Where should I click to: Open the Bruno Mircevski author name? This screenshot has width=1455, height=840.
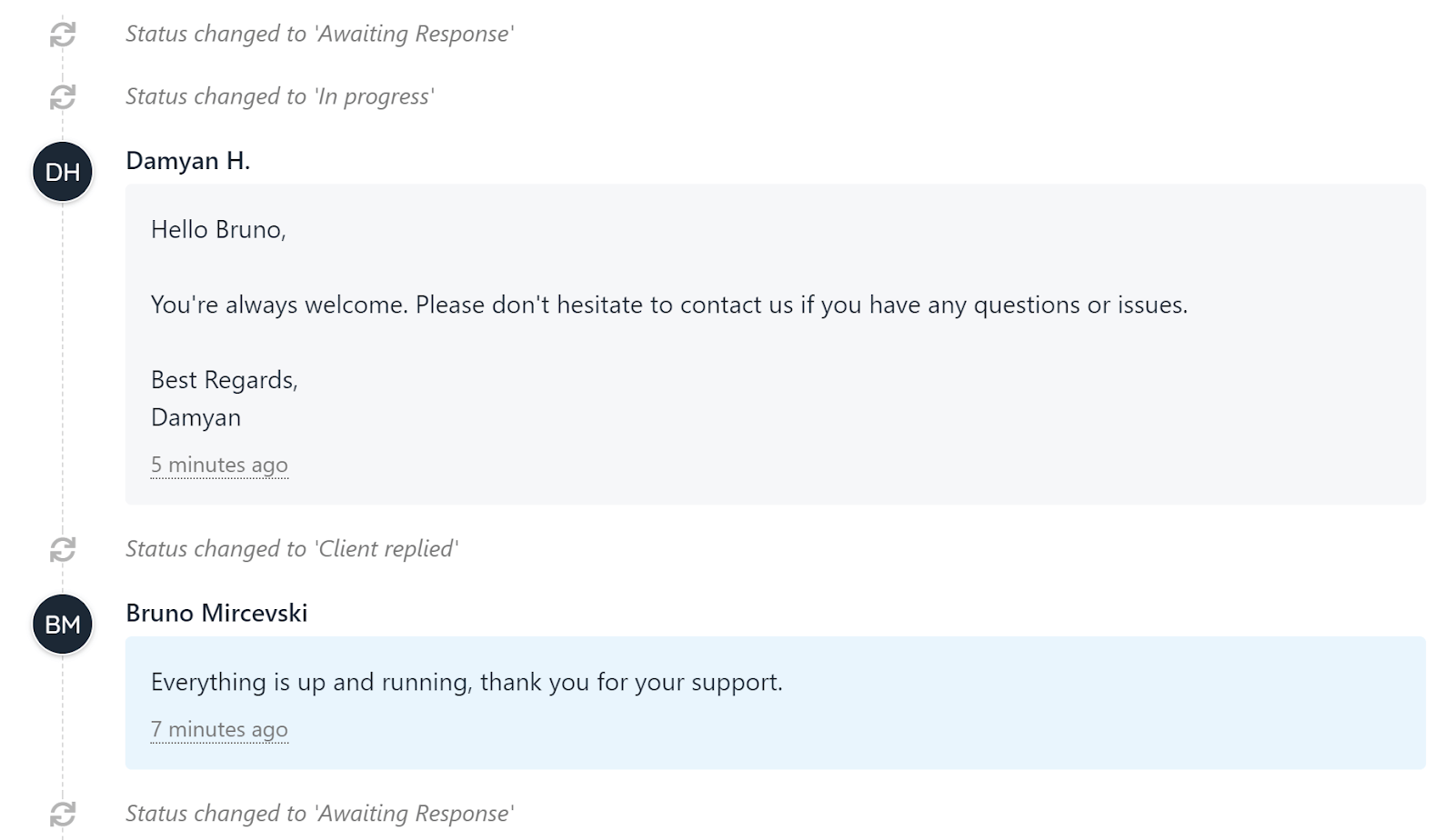pos(216,614)
